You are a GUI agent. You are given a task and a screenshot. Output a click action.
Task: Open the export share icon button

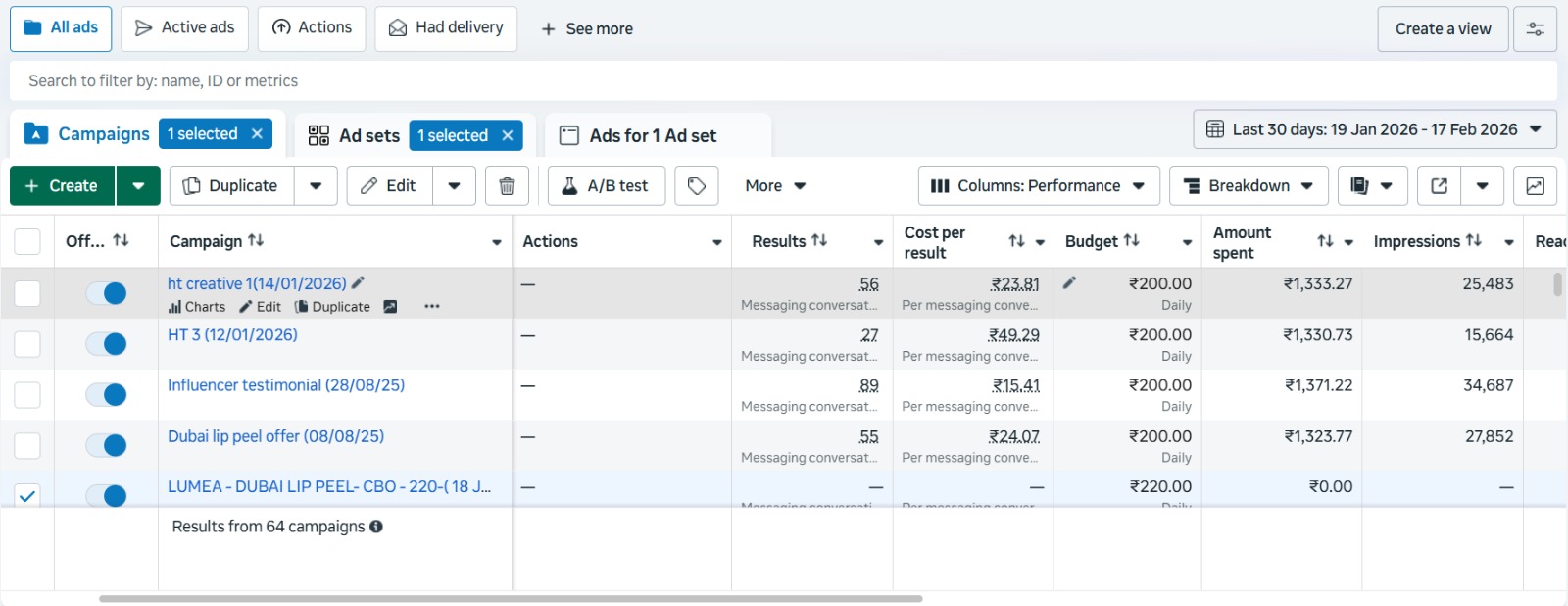1439,186
